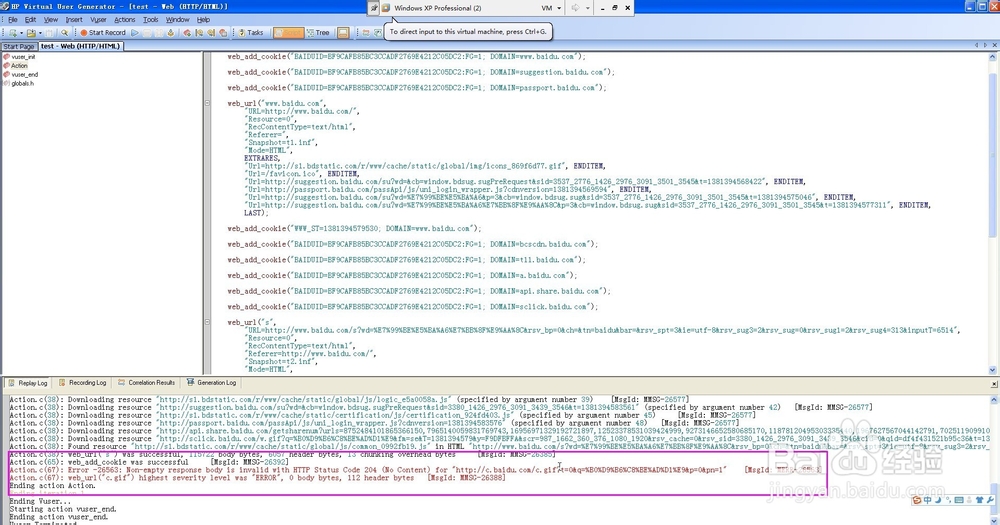The image size is (1000, 525).
Task: Click the "Url=/favicon.ico" code line
Action: [x=302, y=174]
